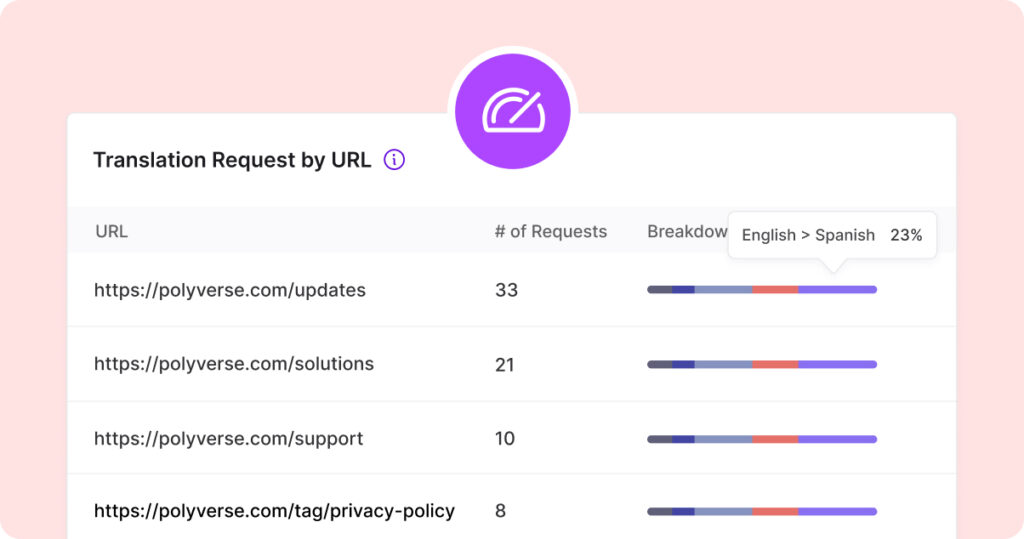Open the polyverse.com/solutions URL link
Viewport: 1024px width, 539px height.
click(234, 364)
